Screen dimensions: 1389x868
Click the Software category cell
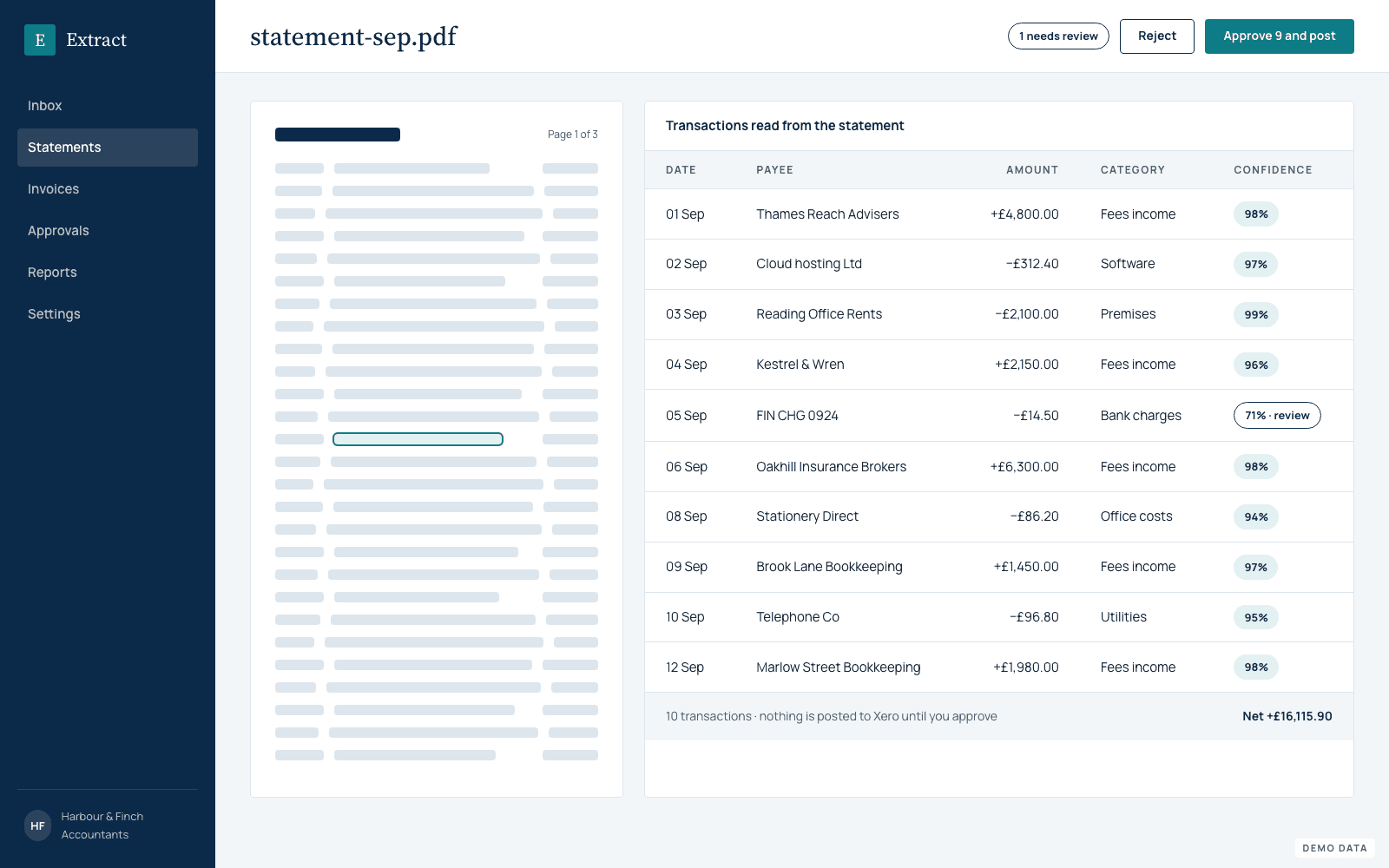coord(1128,264)
